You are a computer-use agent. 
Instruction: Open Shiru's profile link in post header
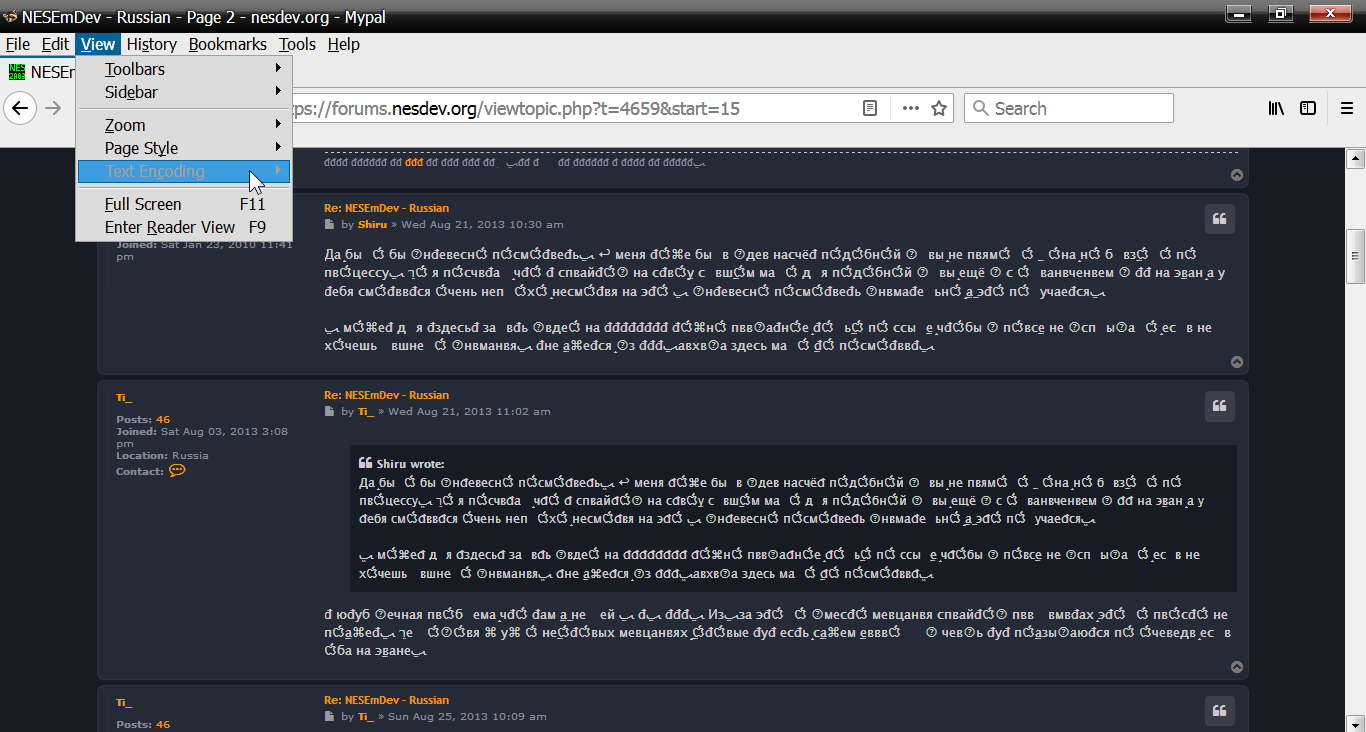click(x=372, y=224)
